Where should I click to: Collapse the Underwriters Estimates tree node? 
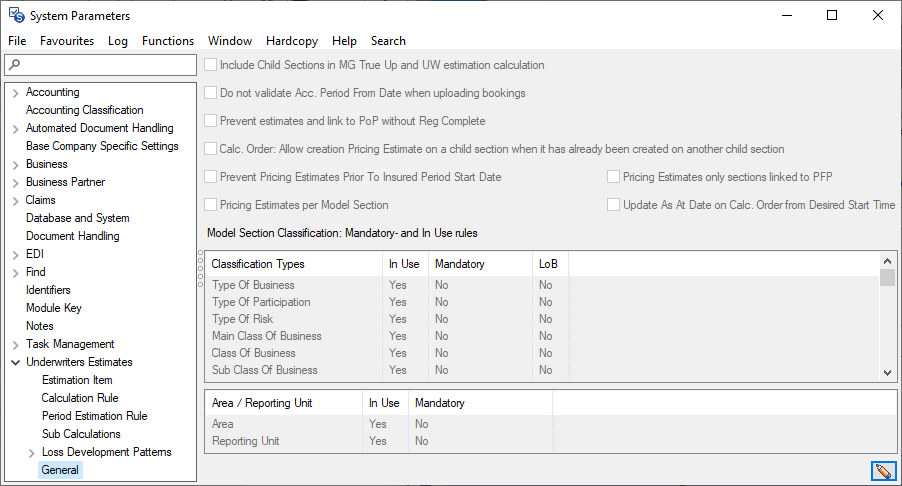tap(15, 362)
